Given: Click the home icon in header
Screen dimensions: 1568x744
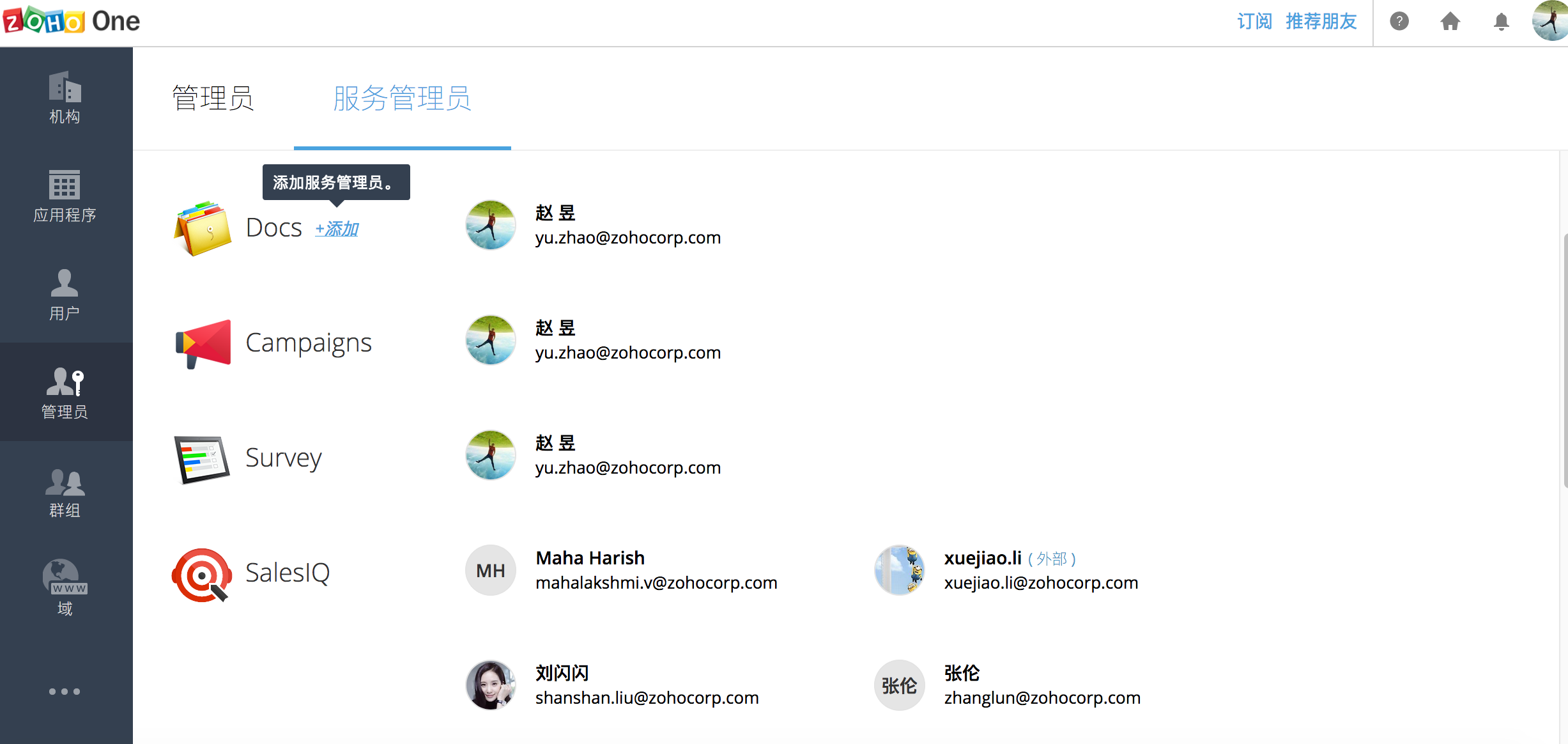Looking at the screenshot, I should click(1450, 22).
